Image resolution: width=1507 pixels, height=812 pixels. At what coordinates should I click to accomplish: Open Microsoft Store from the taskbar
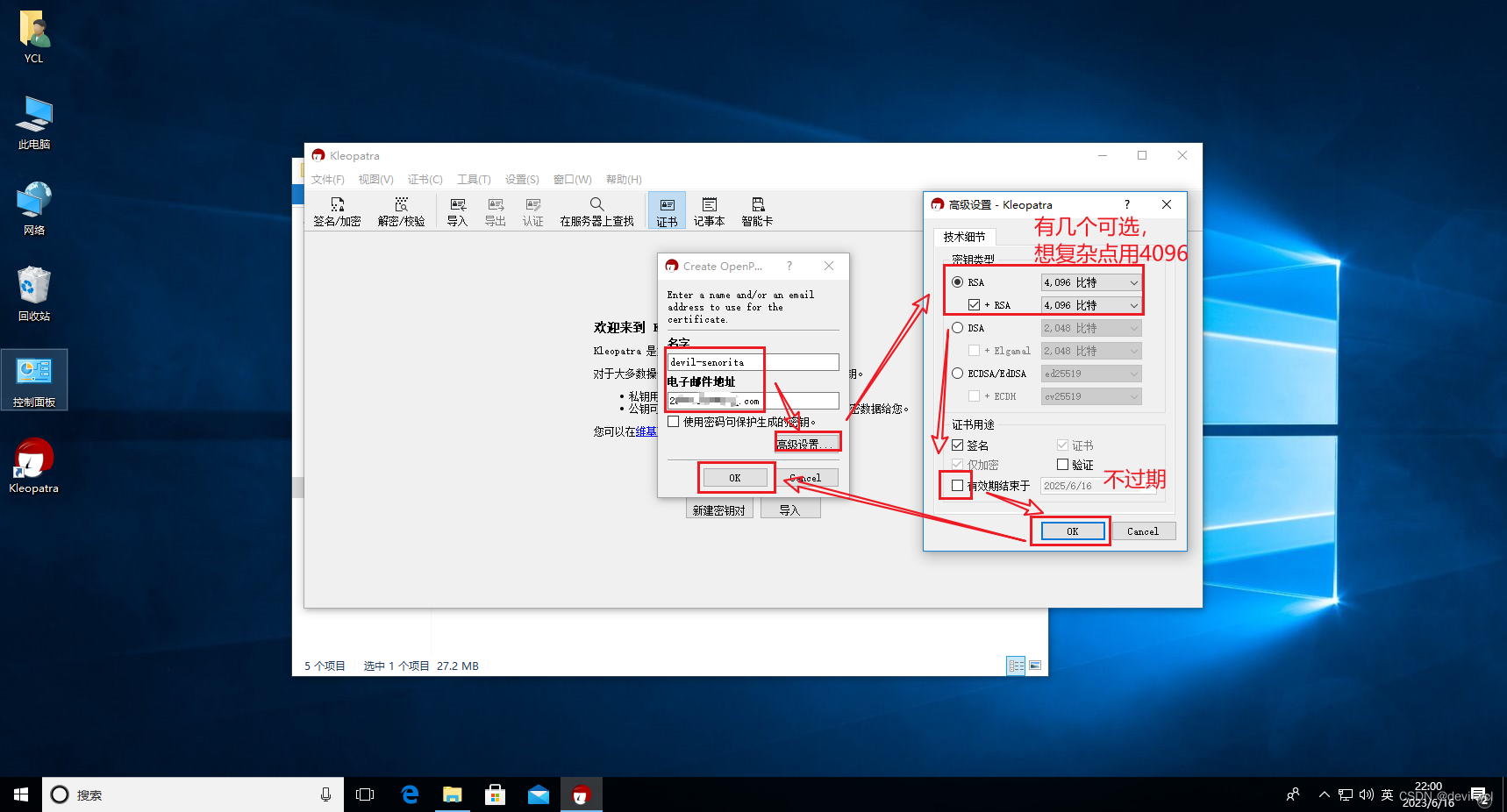point(495,794)
